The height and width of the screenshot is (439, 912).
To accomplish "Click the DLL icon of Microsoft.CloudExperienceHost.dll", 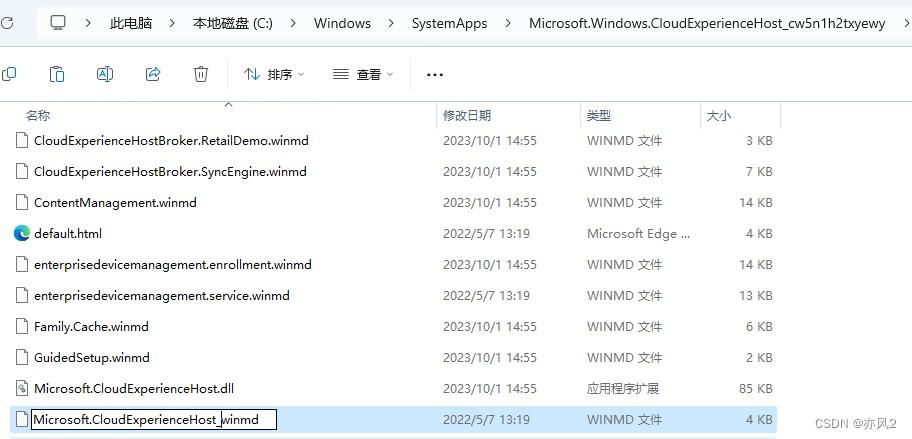I will click(x=22, y=388).
